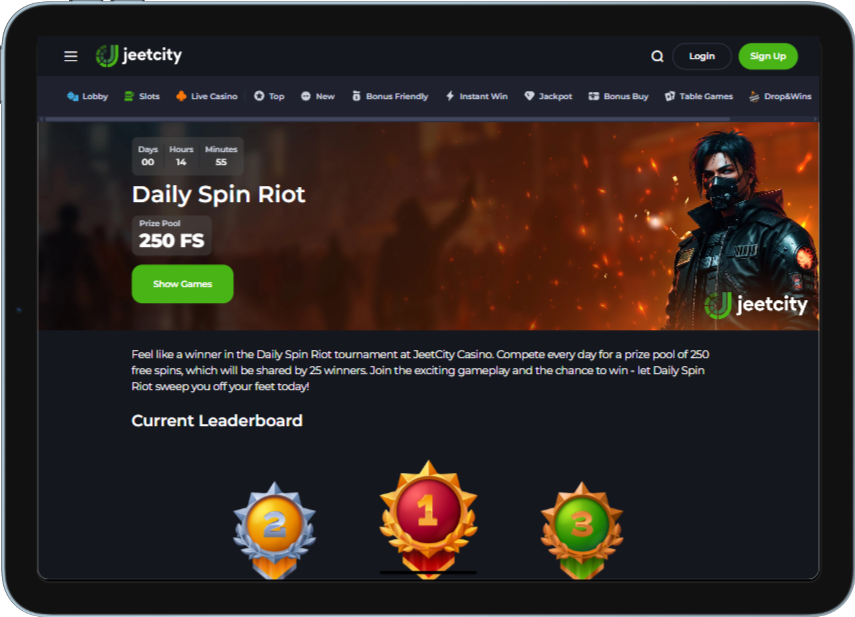Select the Drop&Wins category
855x617 pixels.
tap(780, 96)
